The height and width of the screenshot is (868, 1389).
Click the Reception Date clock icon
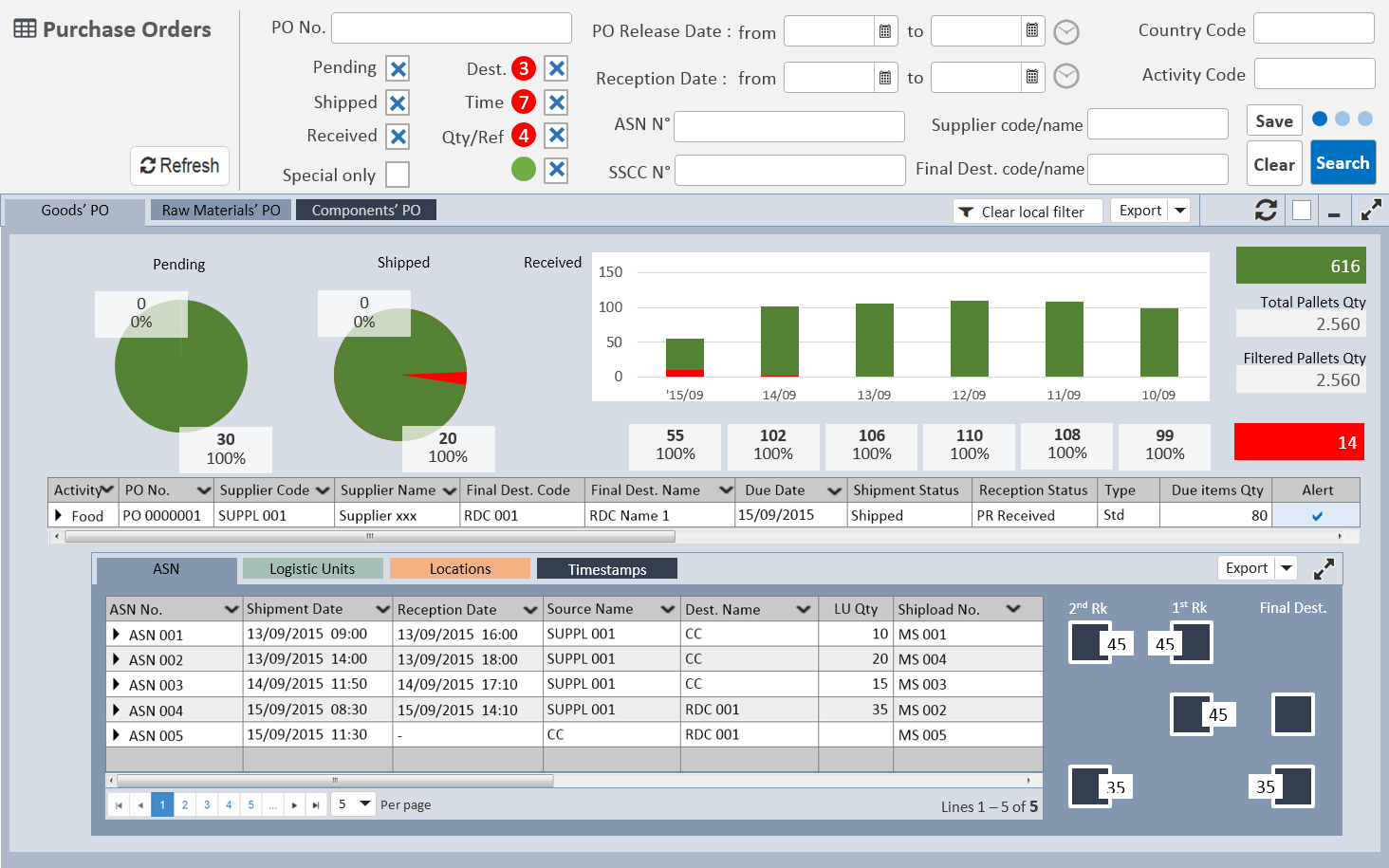[1066, 76]
